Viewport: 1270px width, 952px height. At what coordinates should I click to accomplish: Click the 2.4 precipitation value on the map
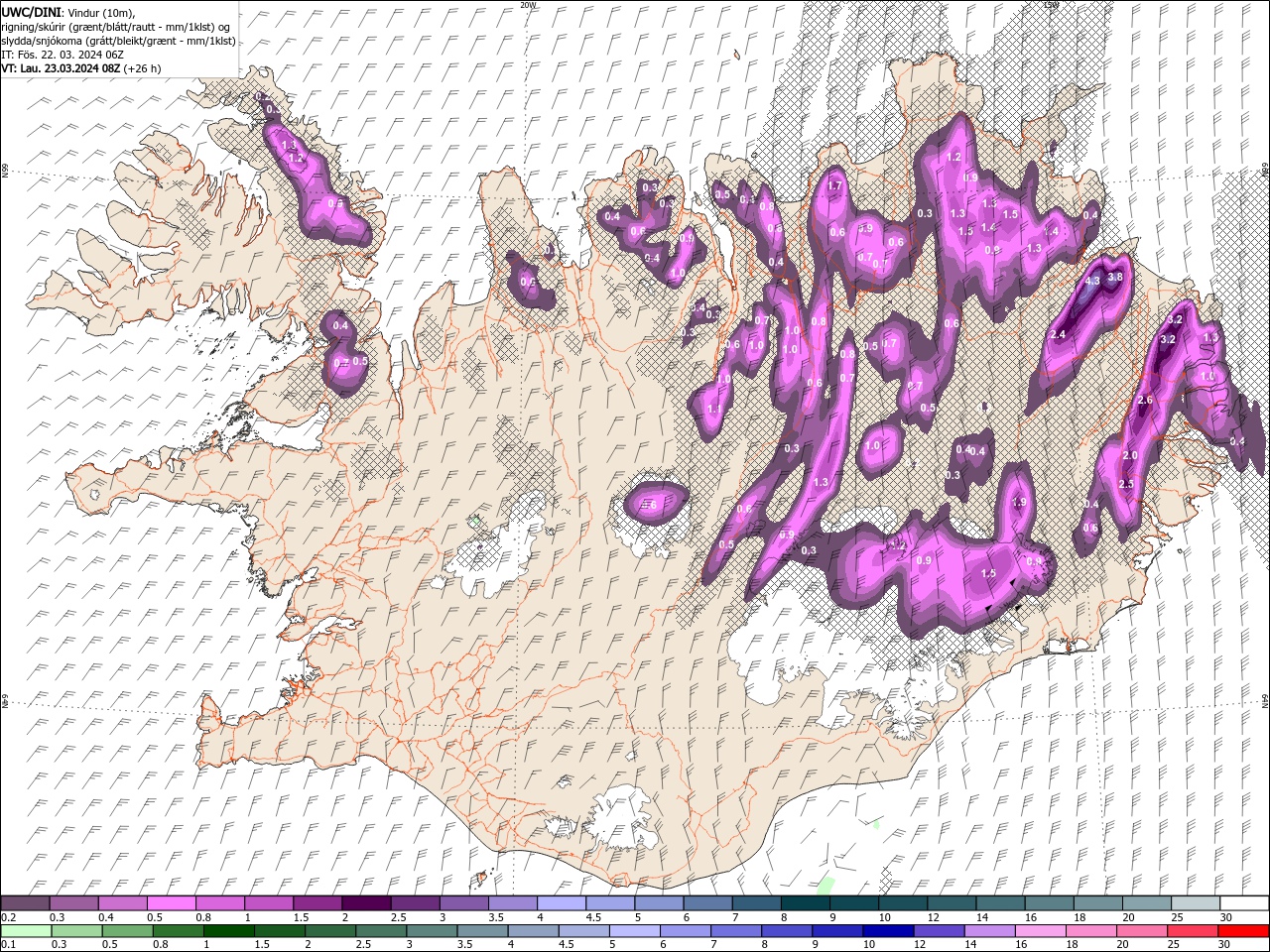1058,335
